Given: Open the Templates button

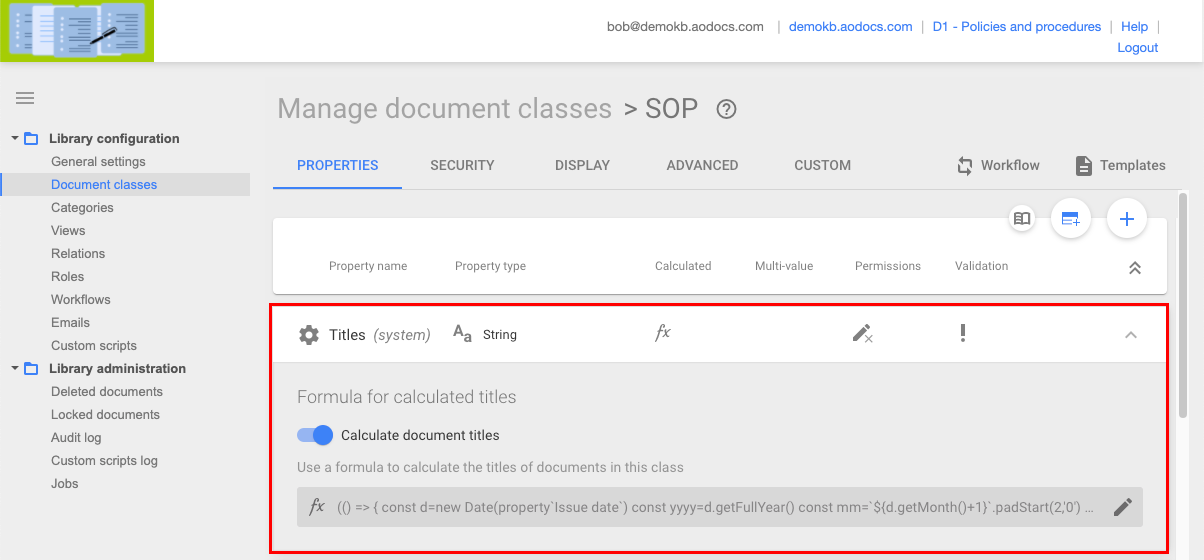Looking at the screenshot, I should [1120, 166].
